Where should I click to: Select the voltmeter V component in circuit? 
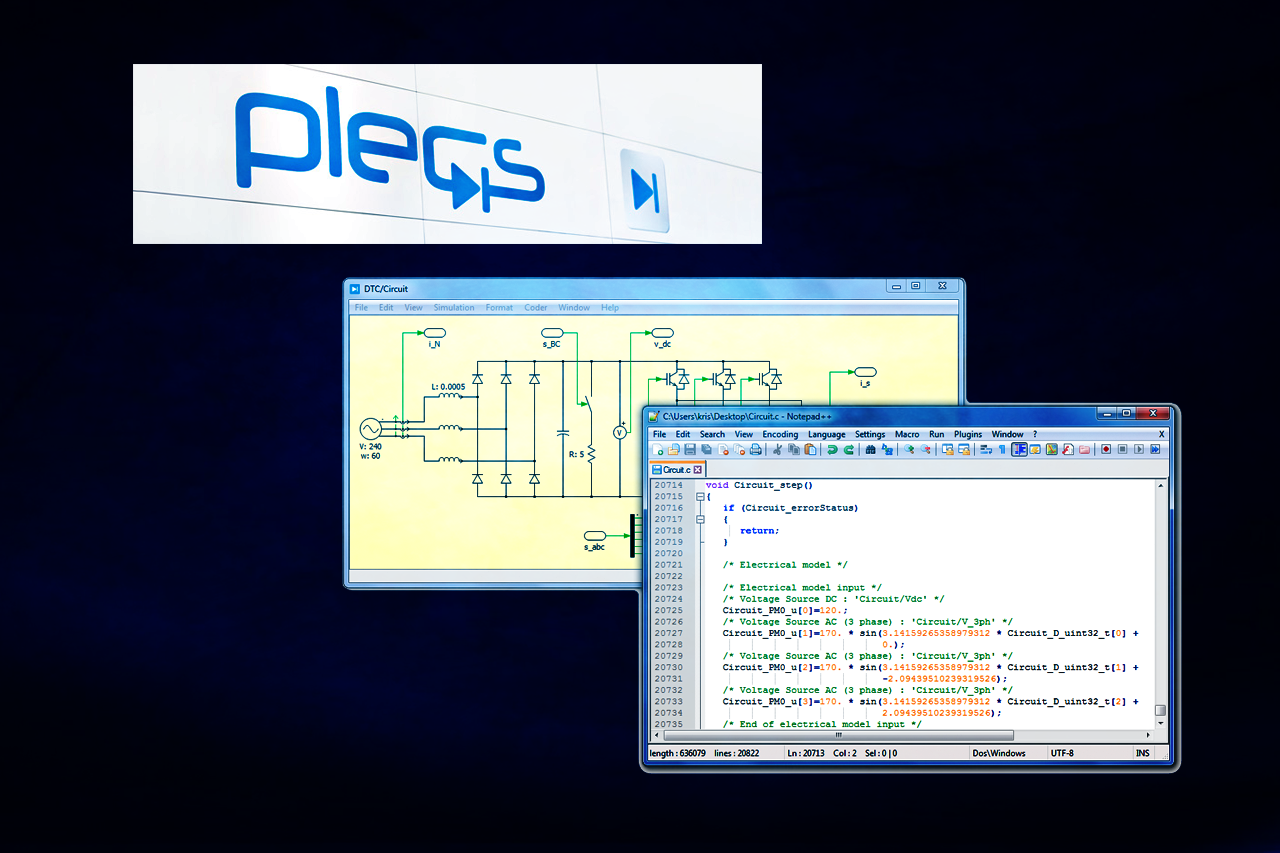(x=618, y=432)
